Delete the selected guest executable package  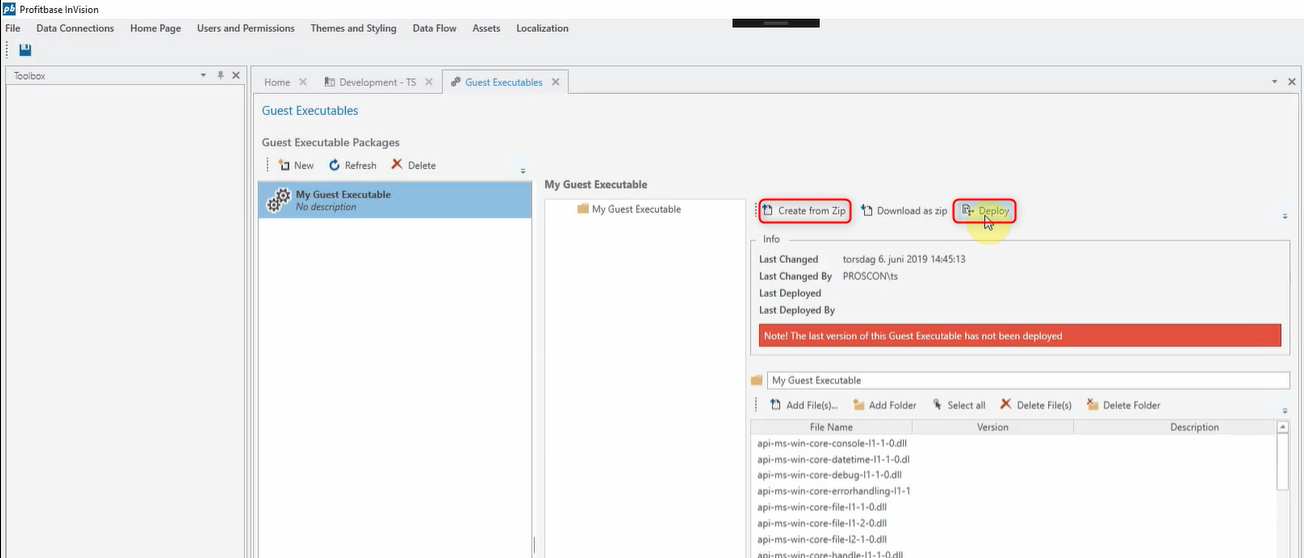click(413, 166)
